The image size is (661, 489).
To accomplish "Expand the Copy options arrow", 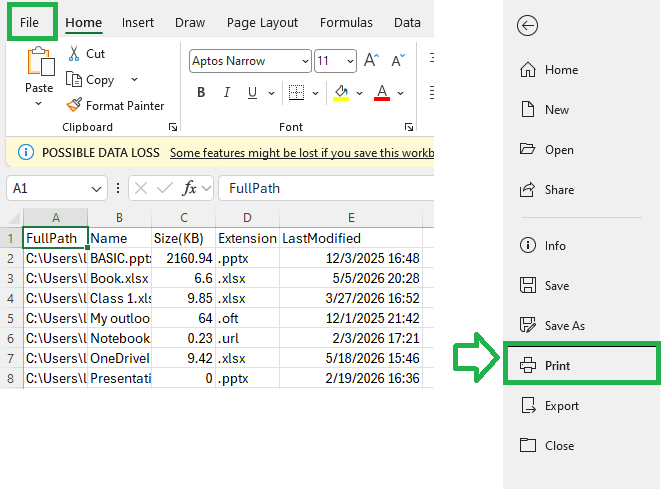I will click(134, 79).
